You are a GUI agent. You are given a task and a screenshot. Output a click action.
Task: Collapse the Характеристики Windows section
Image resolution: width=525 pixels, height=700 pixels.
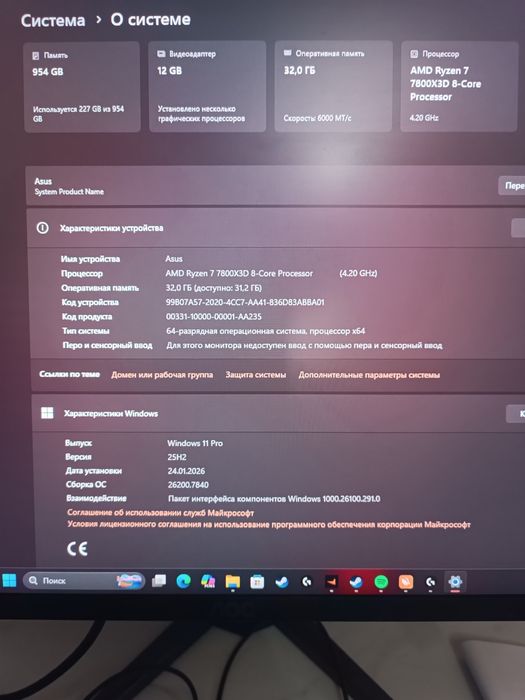[x=516, y=414]
